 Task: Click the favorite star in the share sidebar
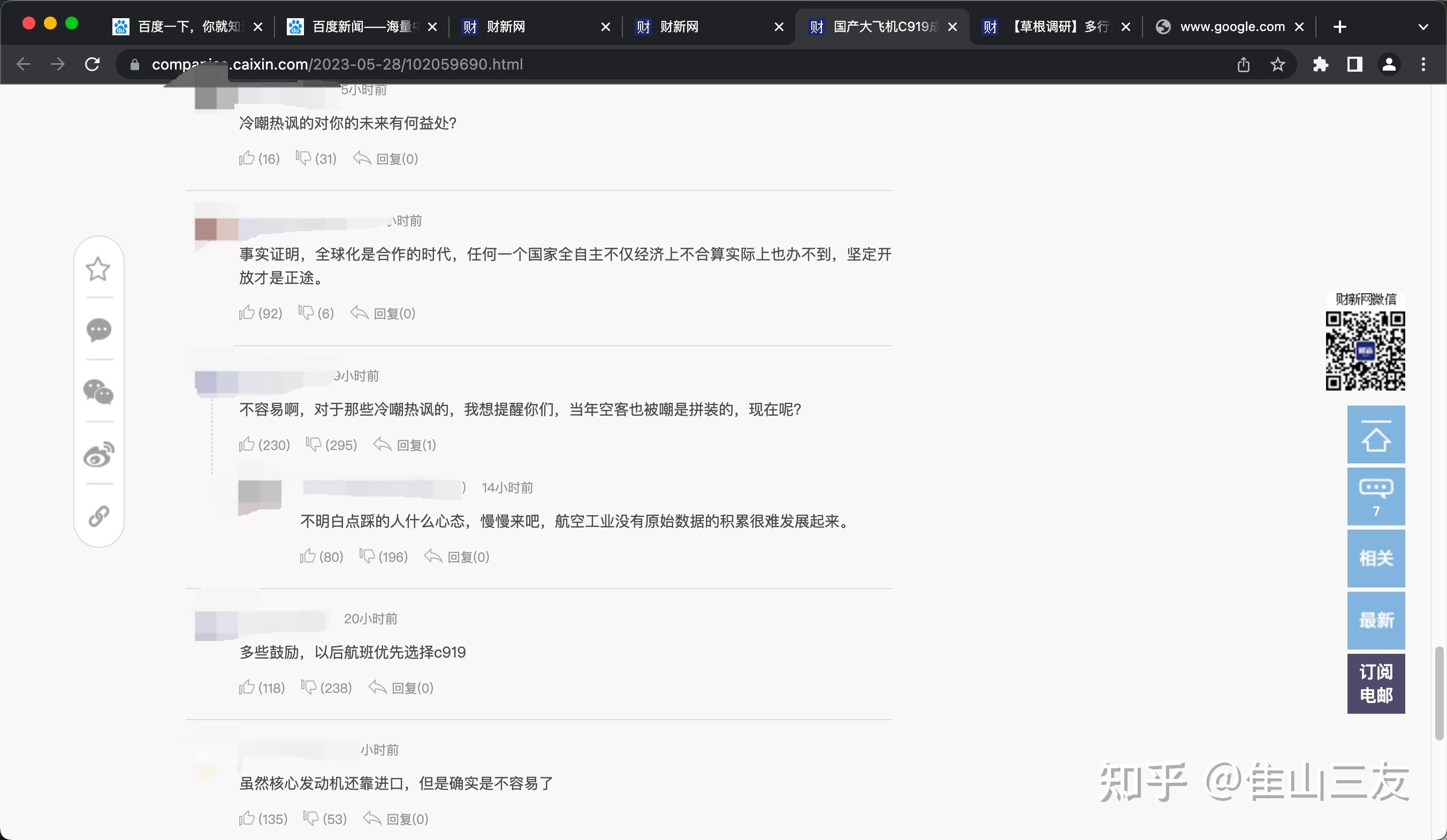pyautogui.click(x=98, y=269)
